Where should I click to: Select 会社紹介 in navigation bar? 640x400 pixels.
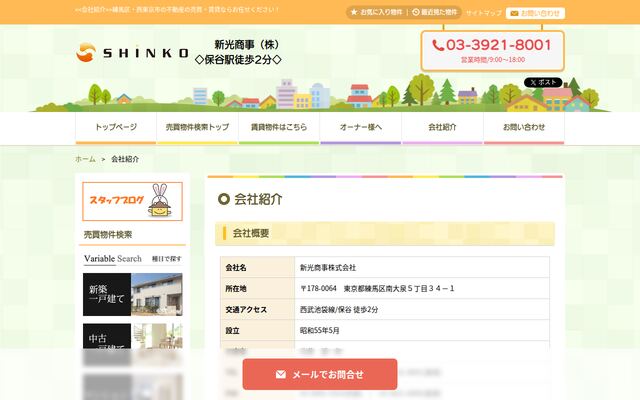[442, 127]
